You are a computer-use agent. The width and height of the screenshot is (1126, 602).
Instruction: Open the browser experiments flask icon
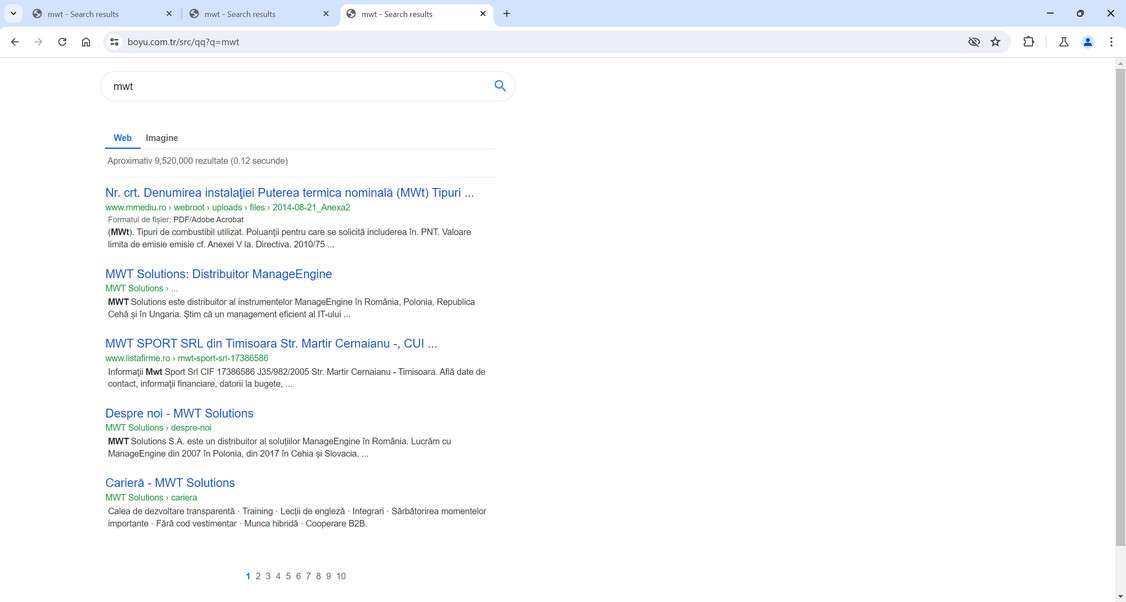click(1064, 42)
